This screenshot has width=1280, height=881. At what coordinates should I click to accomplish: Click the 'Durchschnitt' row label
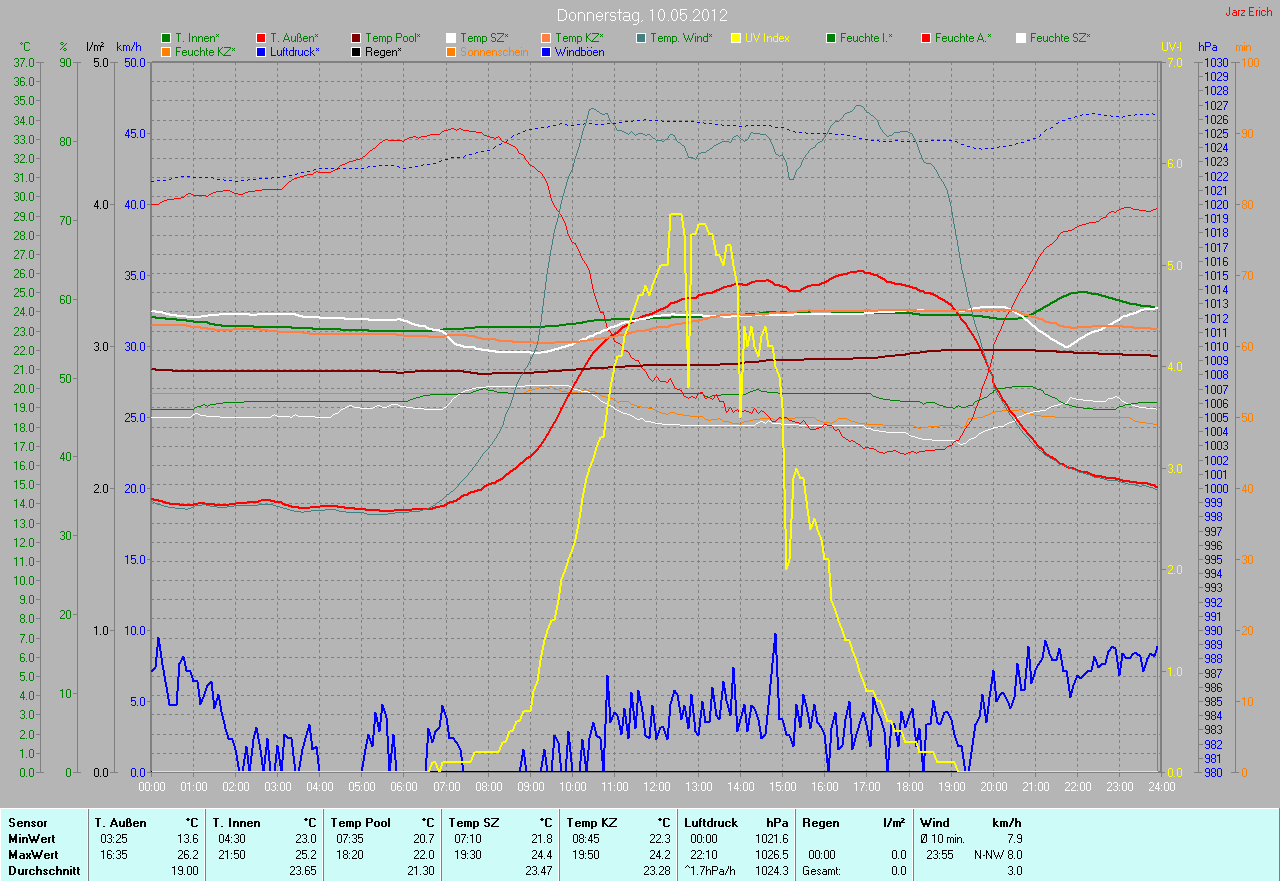click(x=43, y=871)
